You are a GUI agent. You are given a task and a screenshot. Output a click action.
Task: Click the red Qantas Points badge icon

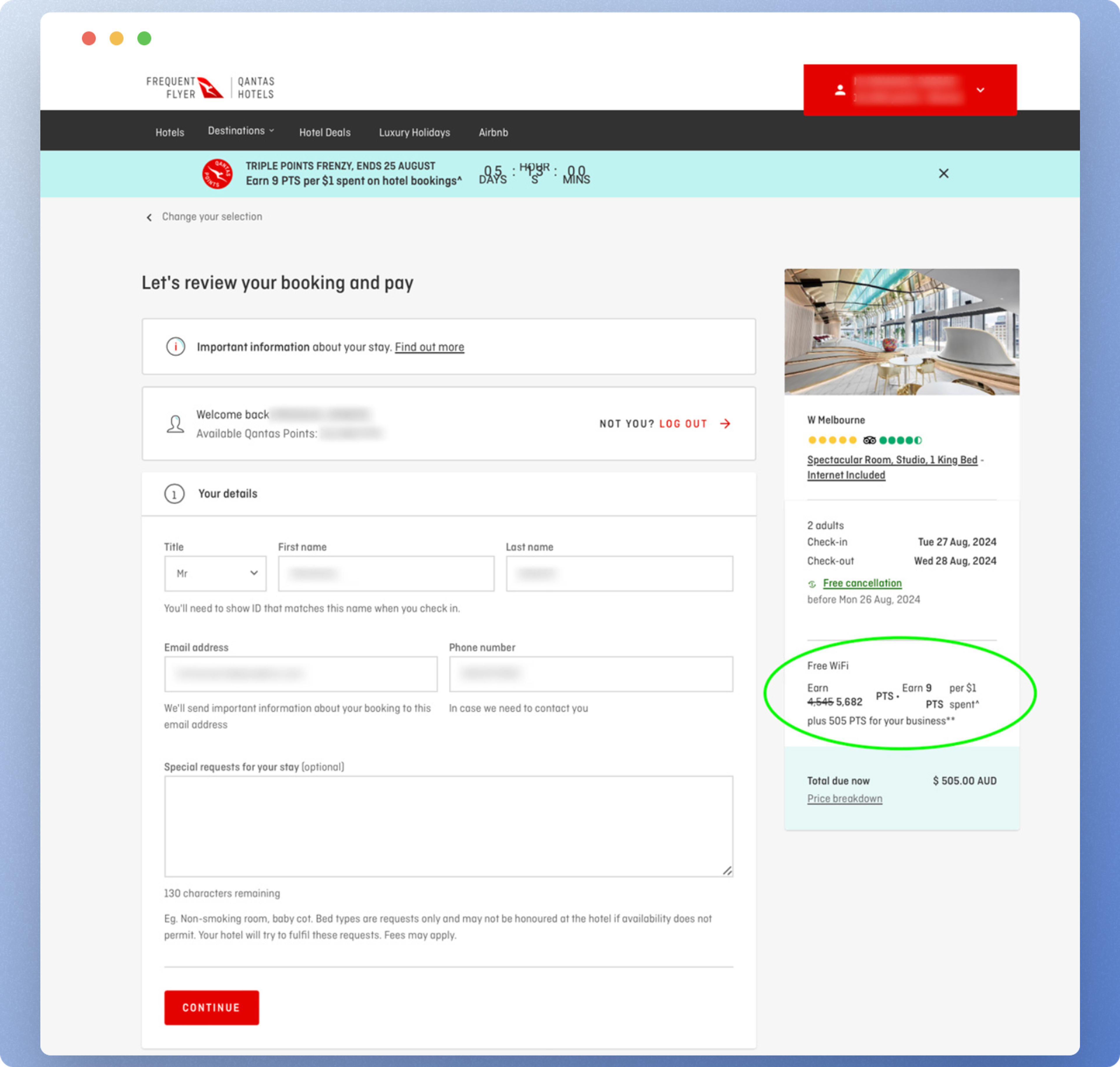coord(217,174)
